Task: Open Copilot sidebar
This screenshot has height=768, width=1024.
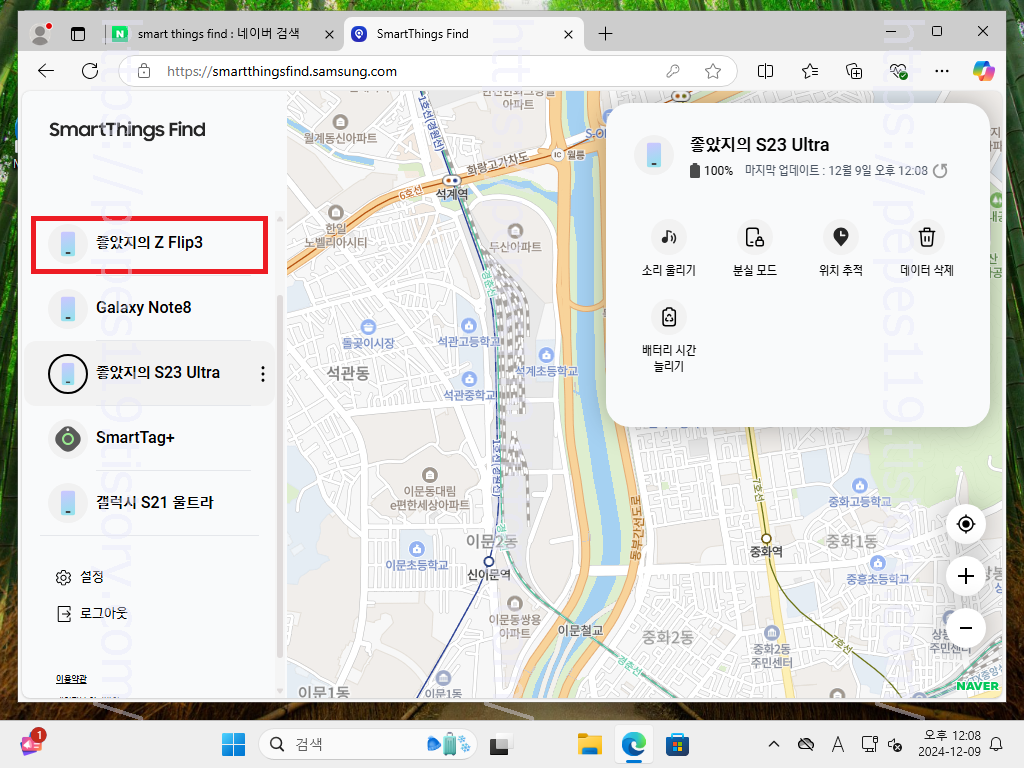Action: coord(984,71)
